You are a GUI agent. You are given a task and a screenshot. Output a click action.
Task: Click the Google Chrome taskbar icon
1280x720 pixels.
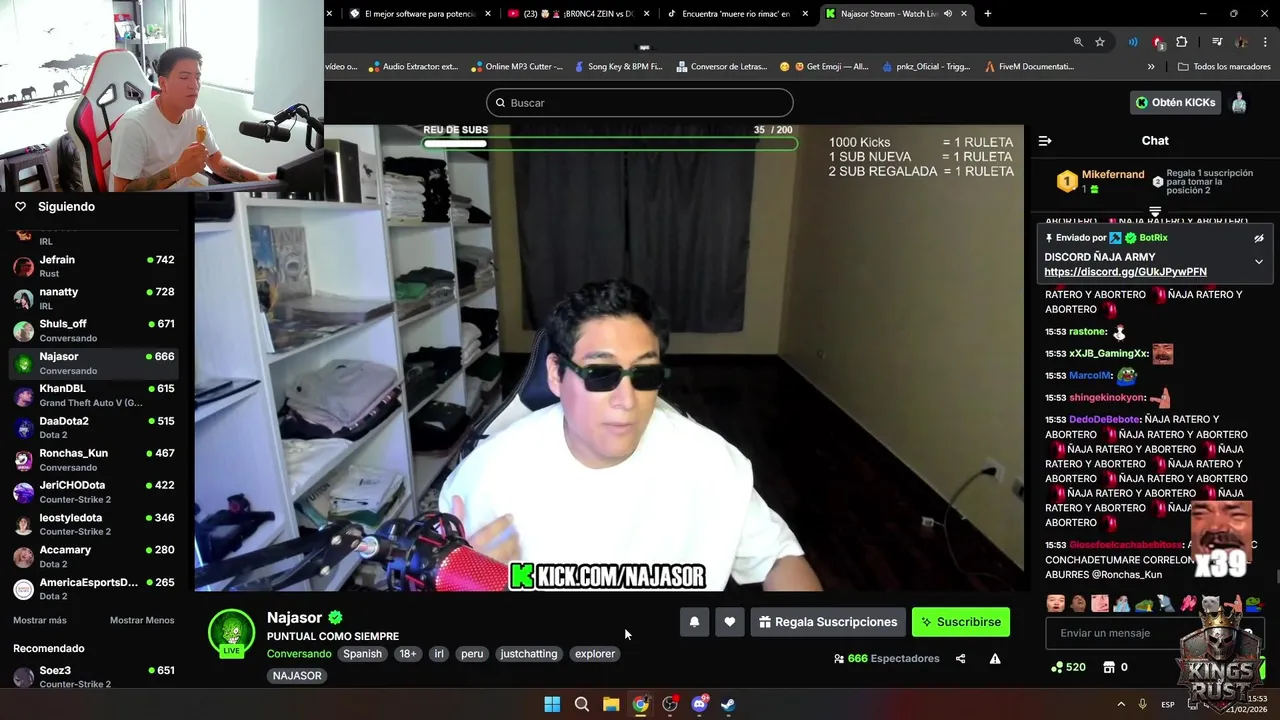click(641, 704)
